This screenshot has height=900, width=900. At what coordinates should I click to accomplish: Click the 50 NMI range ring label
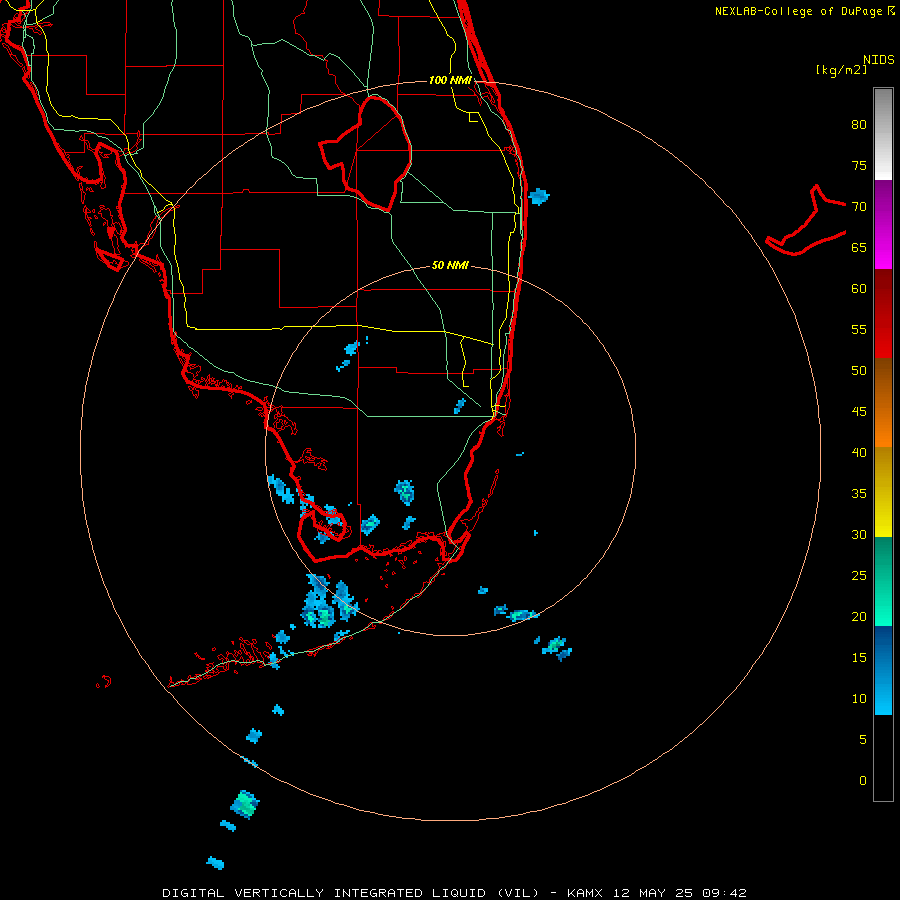[x=450, y=265]
